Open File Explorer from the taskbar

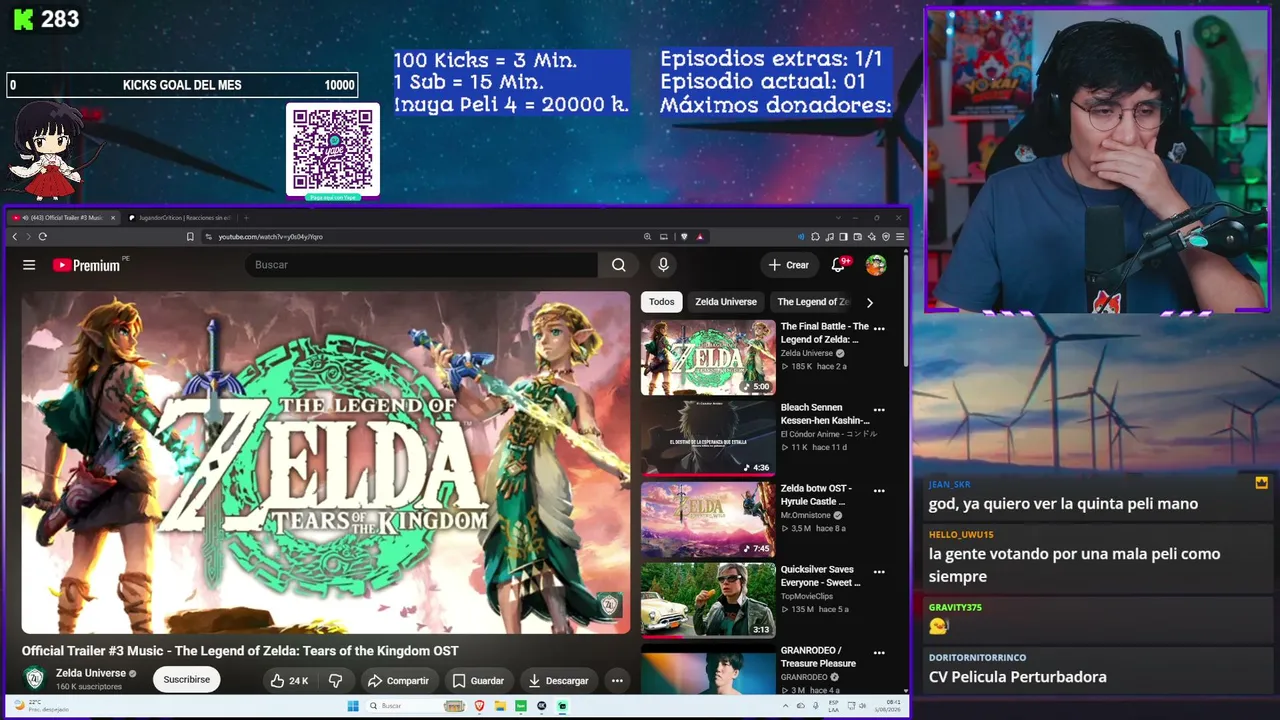click(x=500, y=706)
